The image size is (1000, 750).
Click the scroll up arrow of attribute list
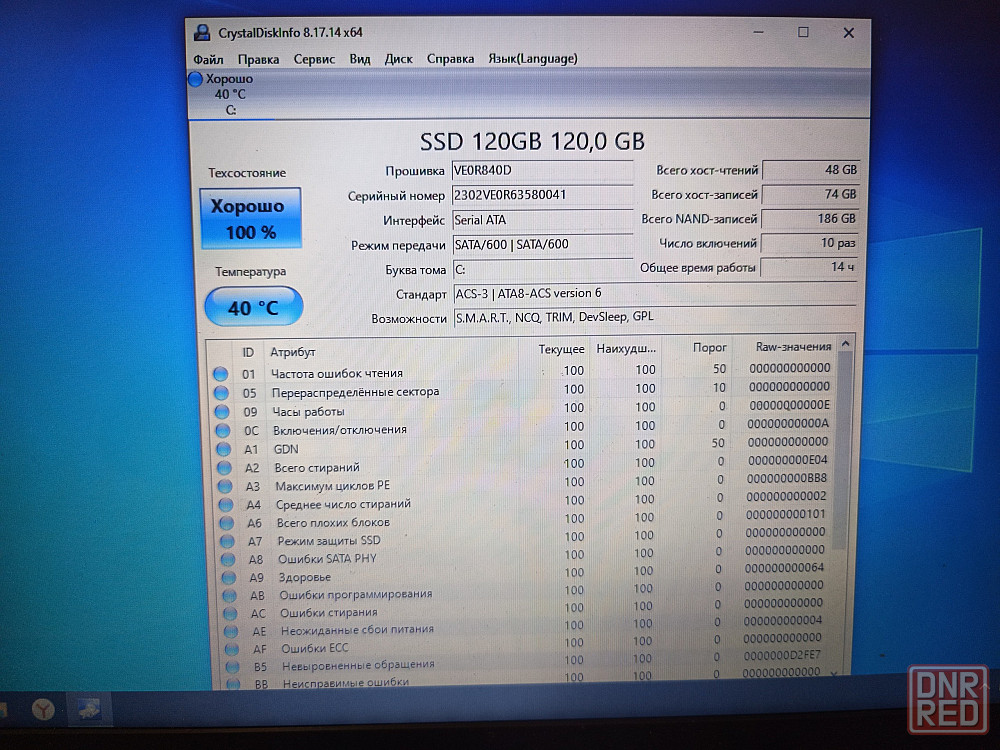[846, 344]
